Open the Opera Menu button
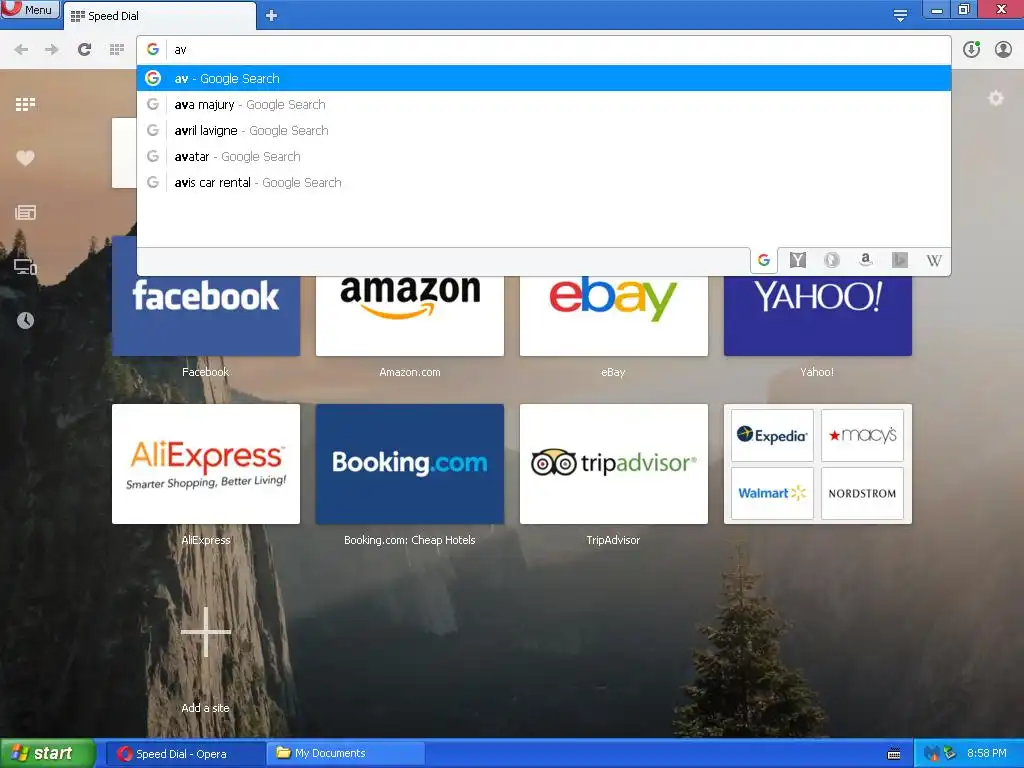This screenshot has width=1024, height=768. click(x=30, y=9)
